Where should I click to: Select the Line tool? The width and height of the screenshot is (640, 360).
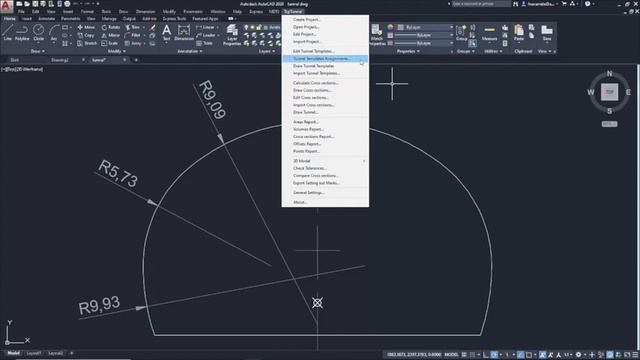pos(7,33)
